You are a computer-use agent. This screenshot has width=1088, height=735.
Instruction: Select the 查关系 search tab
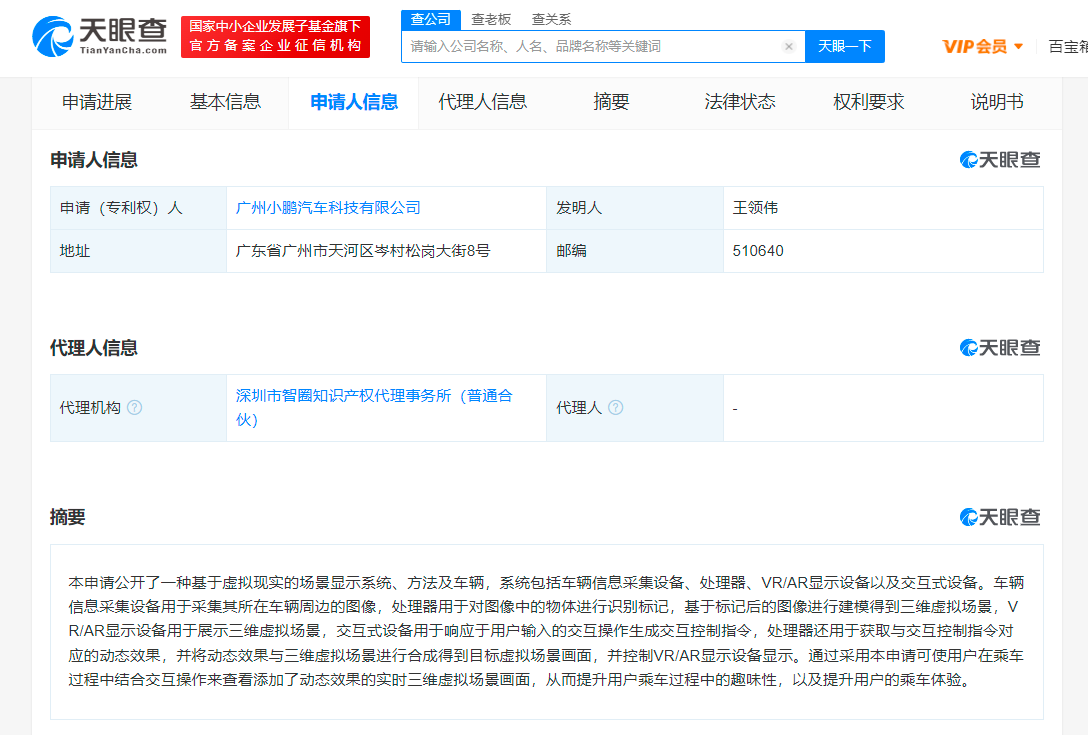pyautogui.click(x=551, y=19)
